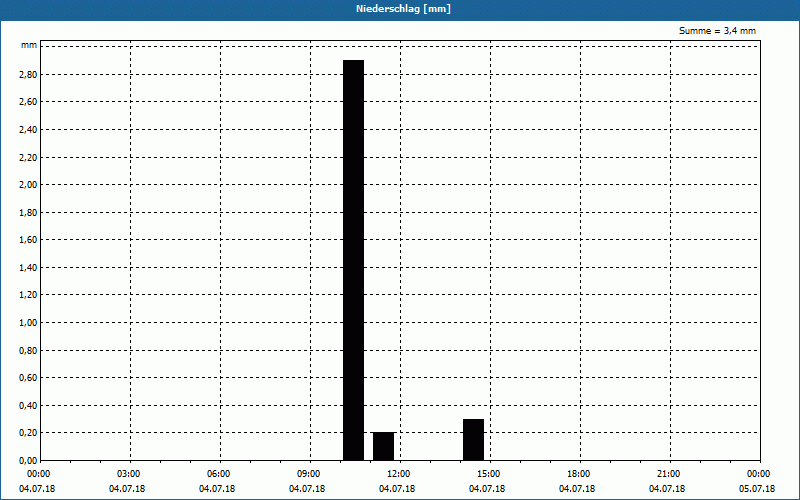Image resolution: width=800 pixels, height=500 pixels.
Task: Click the 'Niederschlag [mm]' chart title
Action: [x=403, y=9]
